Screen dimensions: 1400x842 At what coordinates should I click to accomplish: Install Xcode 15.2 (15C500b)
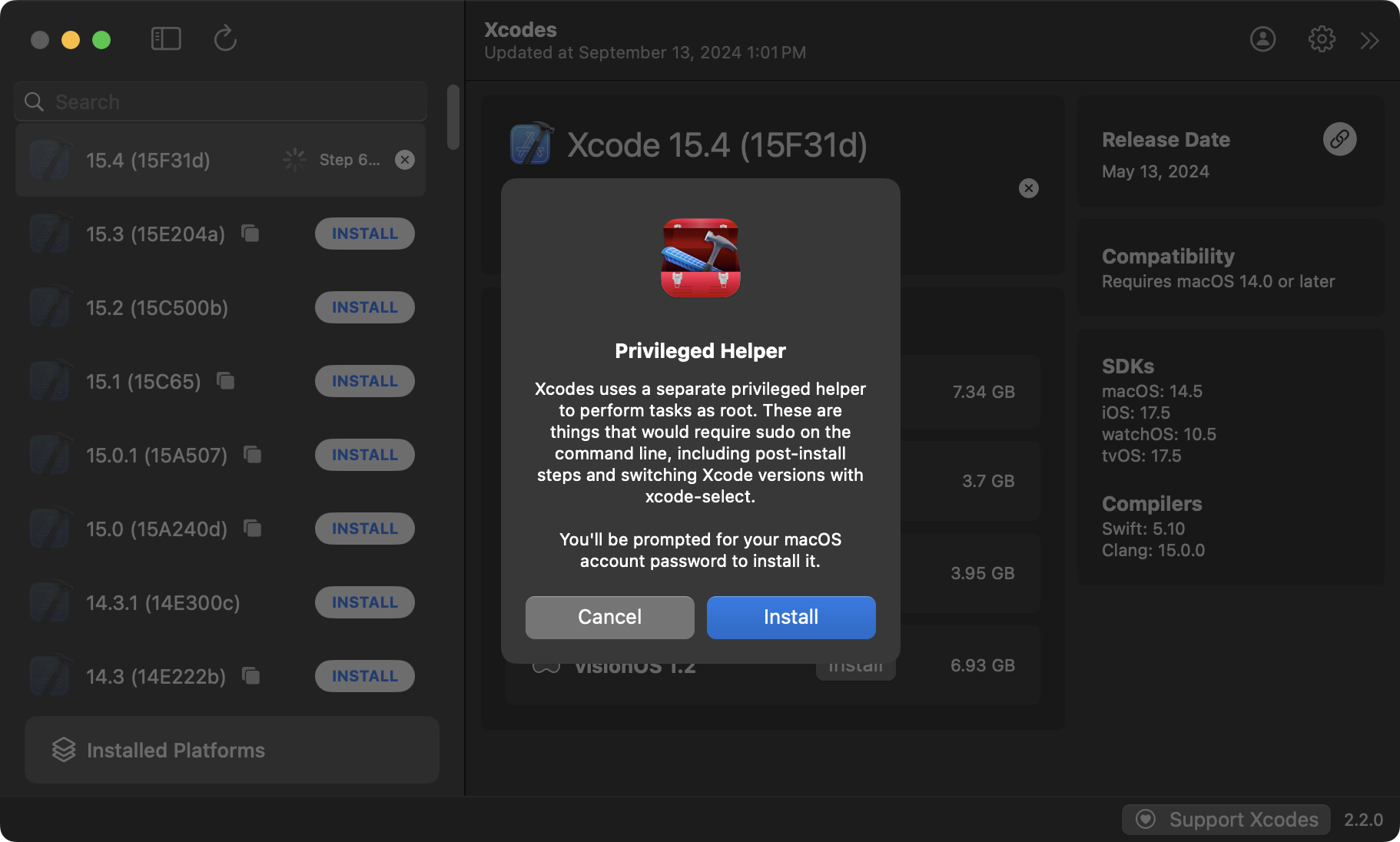(364, 307)
